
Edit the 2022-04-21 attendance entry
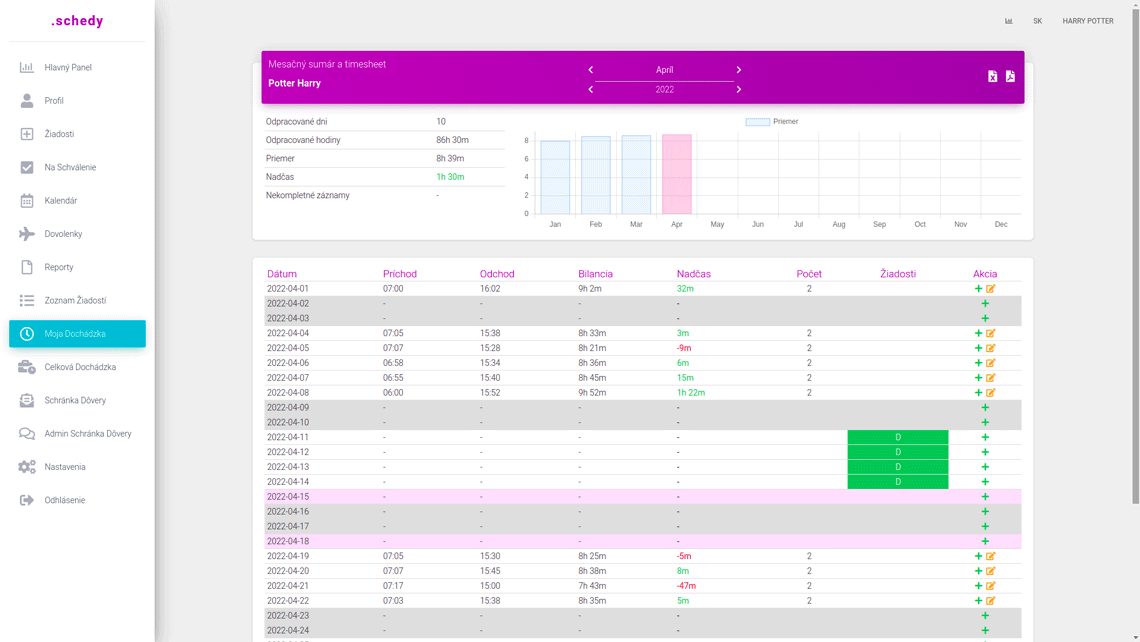click(991, 586)
